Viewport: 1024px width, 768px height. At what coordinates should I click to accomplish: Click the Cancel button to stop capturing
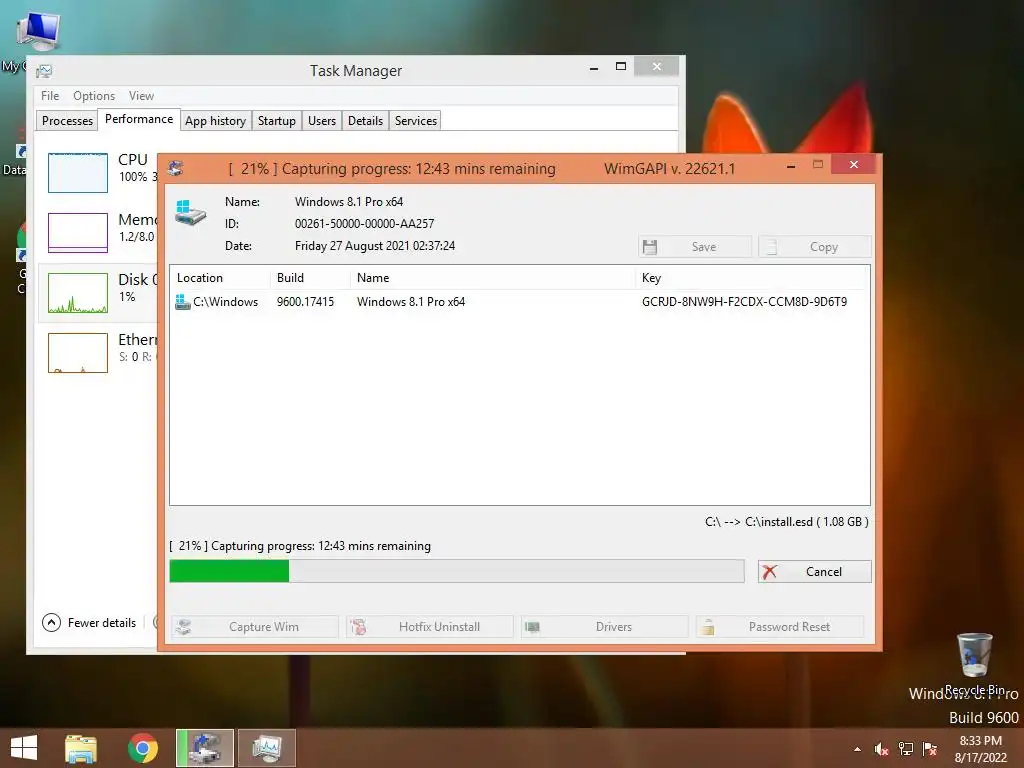(x=814, y=571)
